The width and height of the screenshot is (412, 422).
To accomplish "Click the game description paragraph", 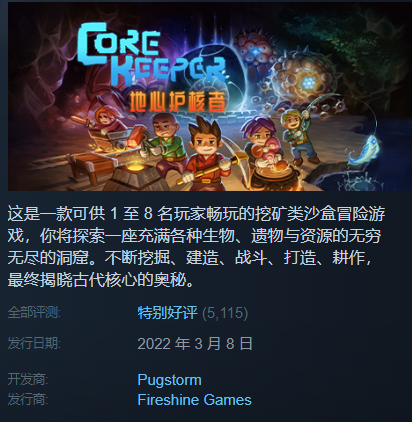I will point(196,247).
